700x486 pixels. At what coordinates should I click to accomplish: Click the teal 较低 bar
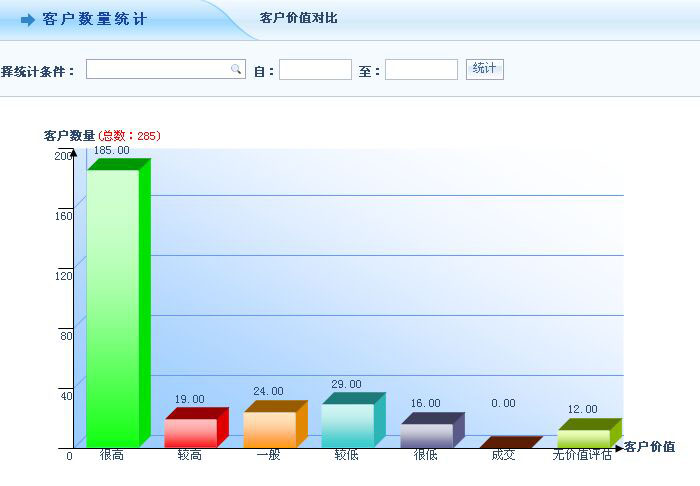tap(348, 424)
